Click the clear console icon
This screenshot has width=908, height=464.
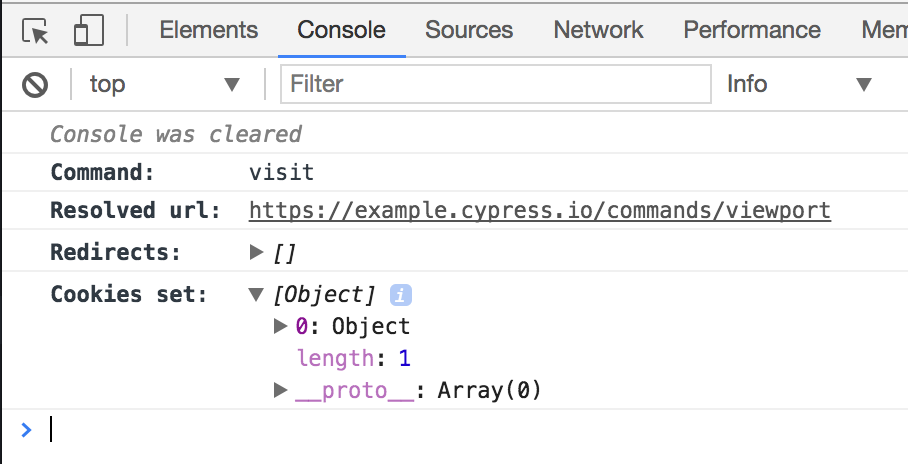pos(36,85)
